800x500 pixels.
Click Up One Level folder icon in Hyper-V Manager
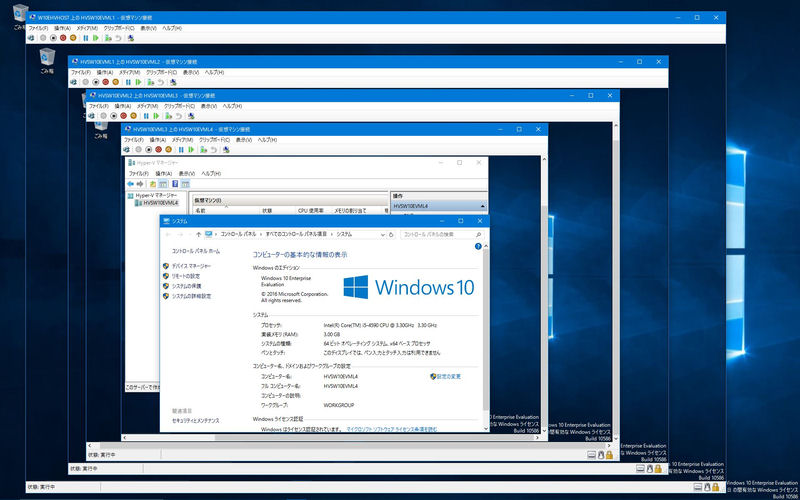pos(153,184)
